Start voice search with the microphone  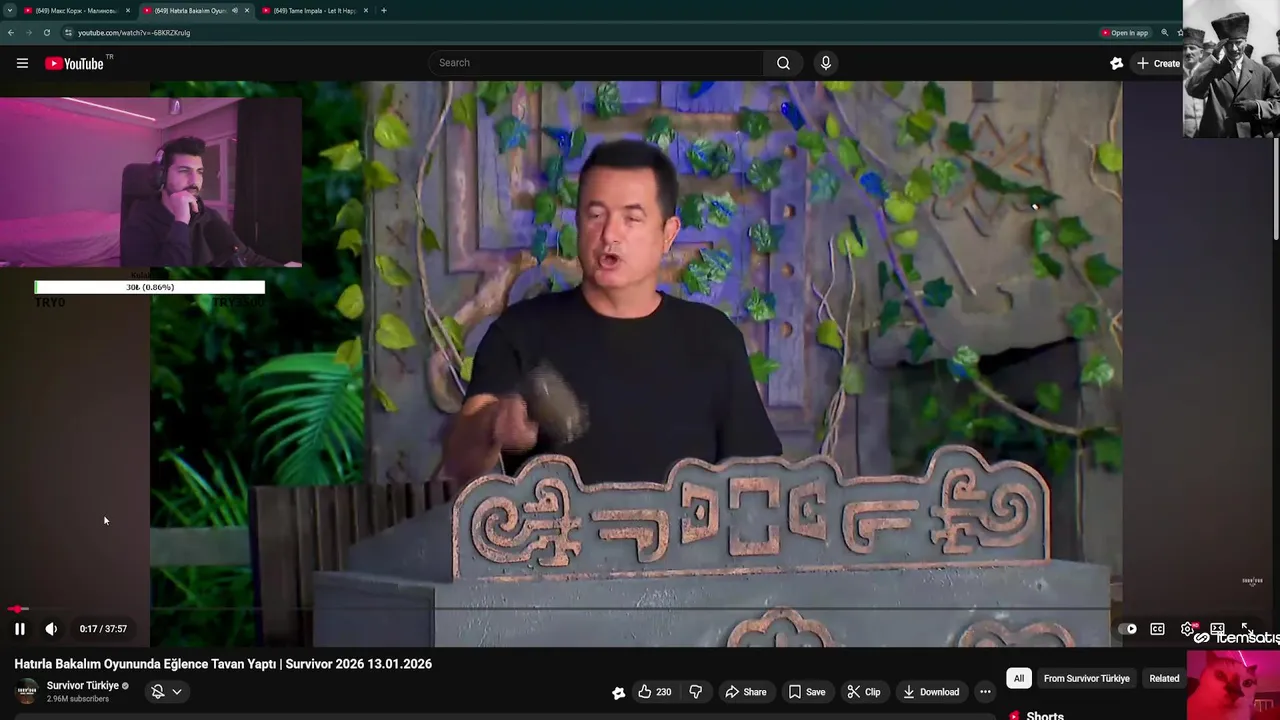click(x=825, y=63)
